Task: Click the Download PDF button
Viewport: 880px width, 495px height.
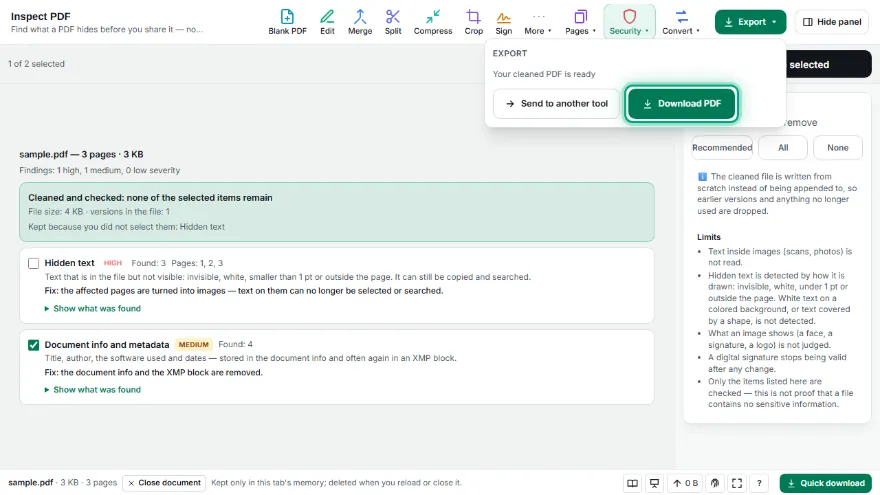Action: 681,103
